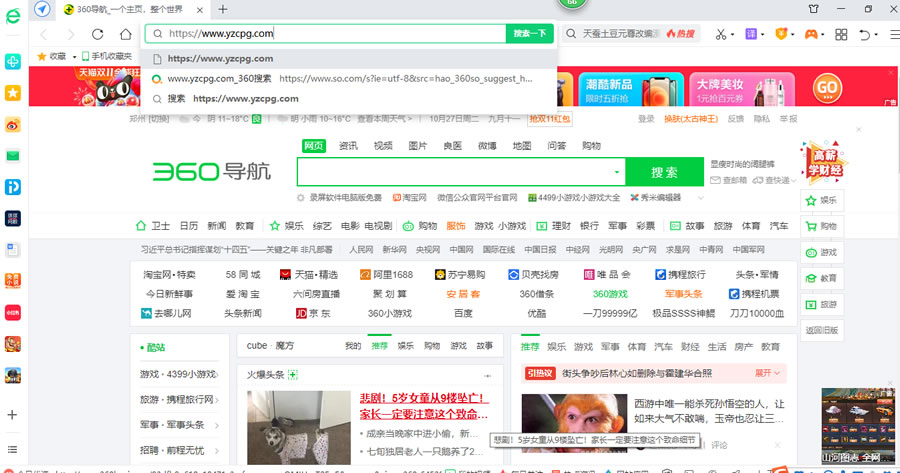Add 火爆头条 module with plus icon
Screen dimensions: 900x473
point(293,375)
